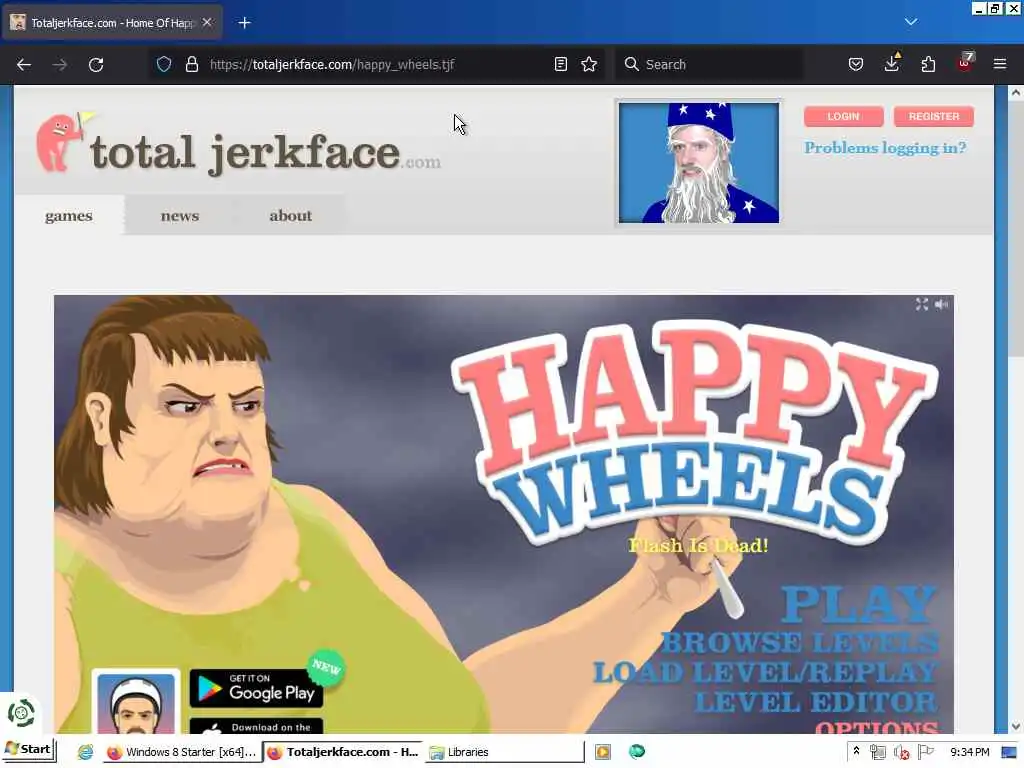Open Pocket save icon in toolbar
Screen dimensions: 1024x768
click(856, 64)
